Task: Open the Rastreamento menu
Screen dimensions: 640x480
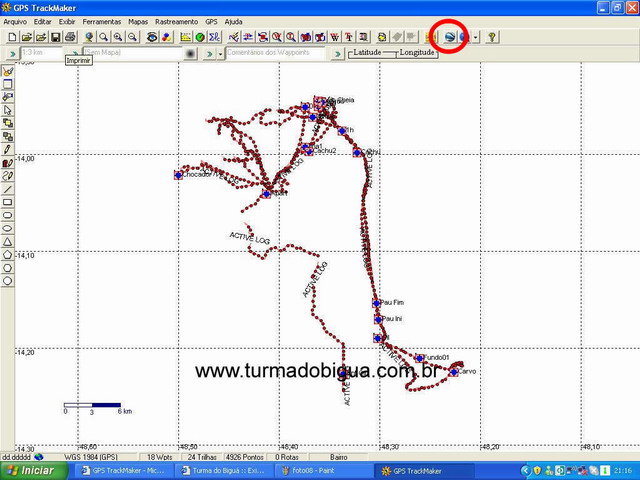Action: point(176,22)
